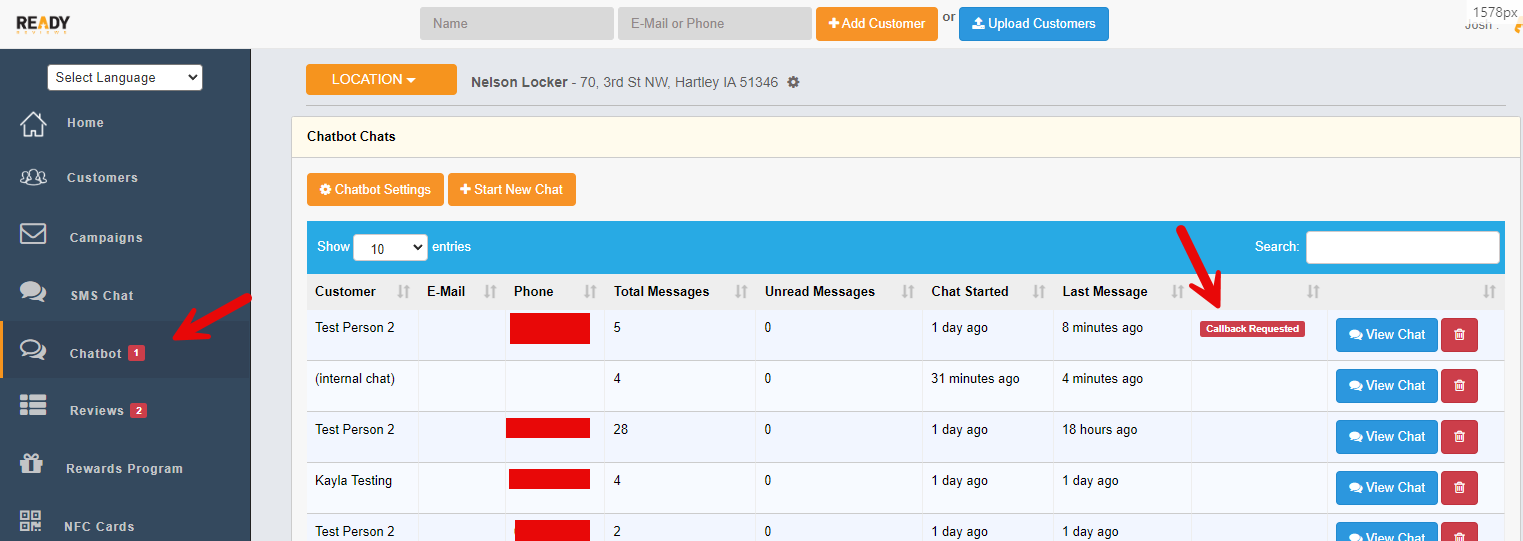The image size is (1523, 541).
Task: Click the Start New Chat button
Action: pos(511,189)
